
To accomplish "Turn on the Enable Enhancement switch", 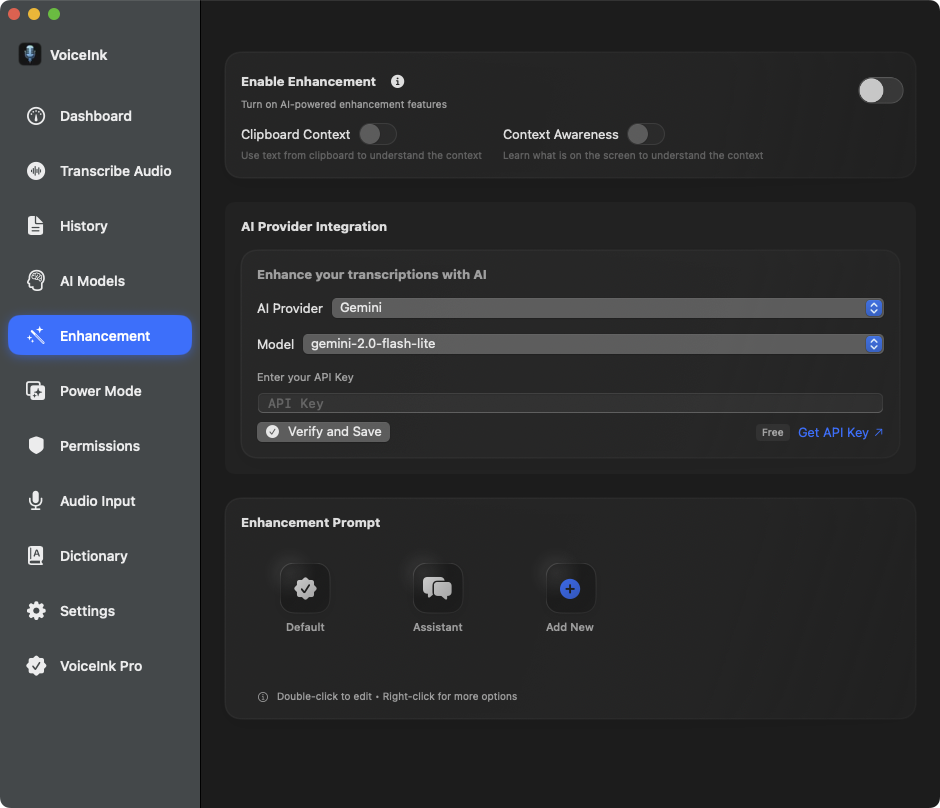I will coord(880,91).
